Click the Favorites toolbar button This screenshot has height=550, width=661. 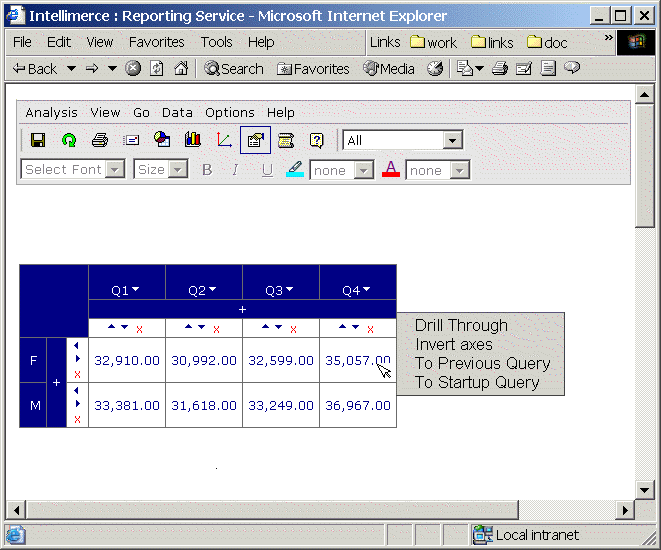pos(313,69)
